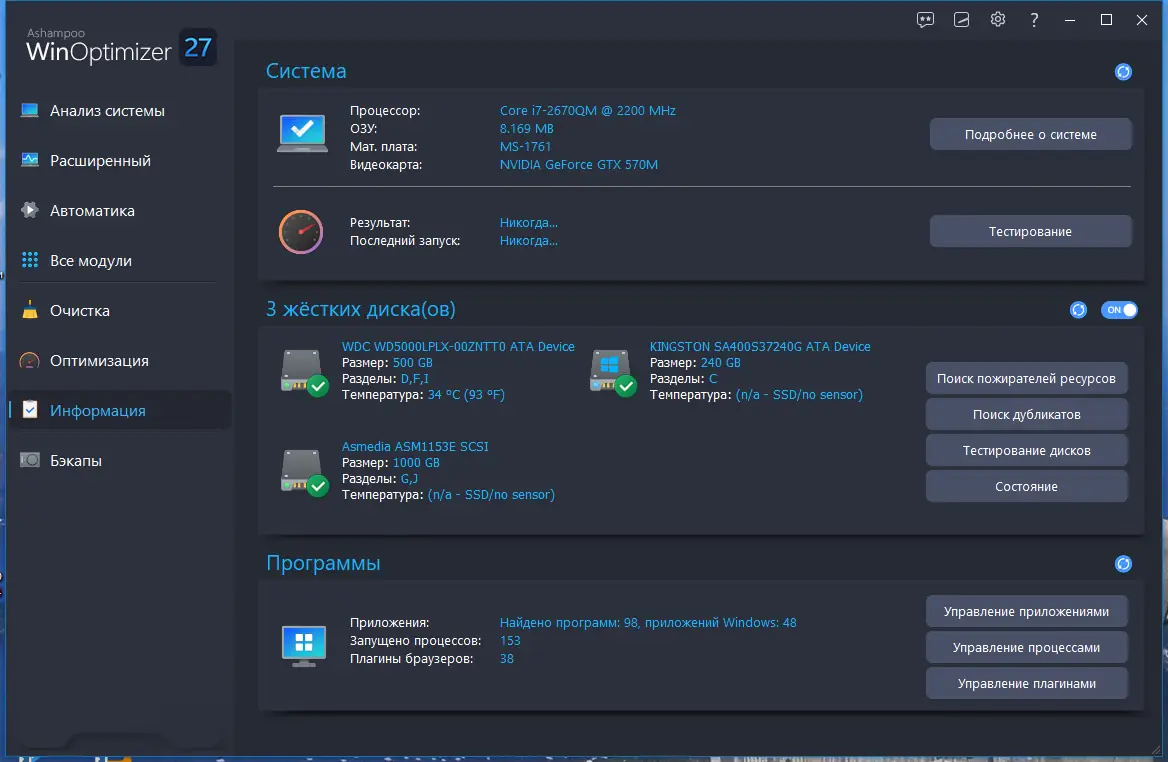The image size is (1168, 762).
Task: Click the broom icon beside Очистка
Action: 30,310
